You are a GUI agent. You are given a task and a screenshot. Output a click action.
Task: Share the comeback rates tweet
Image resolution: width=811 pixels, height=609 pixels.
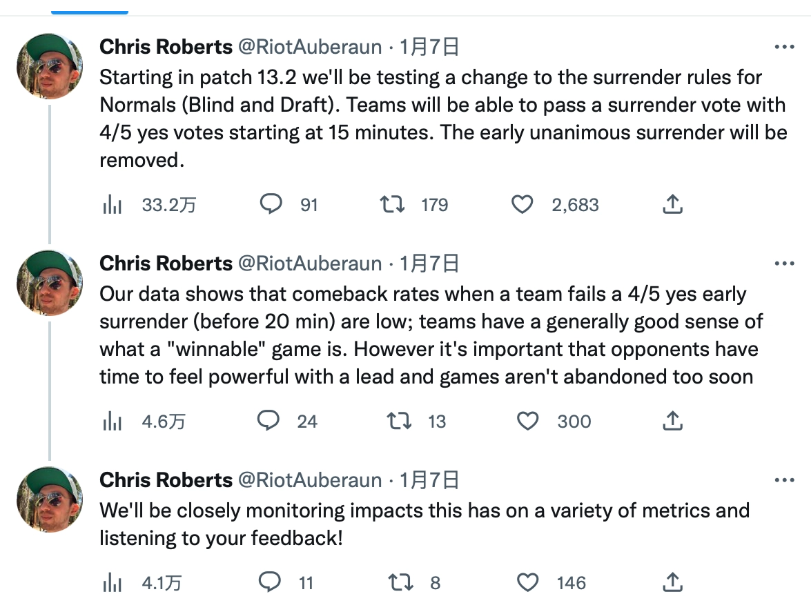672,421
